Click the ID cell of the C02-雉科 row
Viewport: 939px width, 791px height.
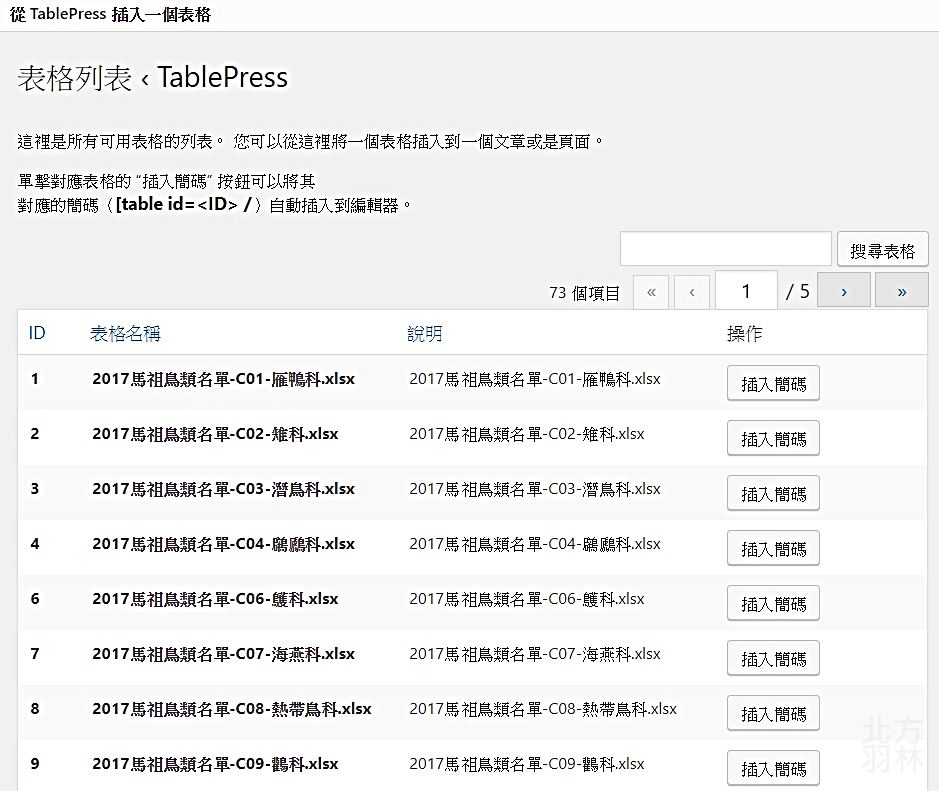coord(35,434)
